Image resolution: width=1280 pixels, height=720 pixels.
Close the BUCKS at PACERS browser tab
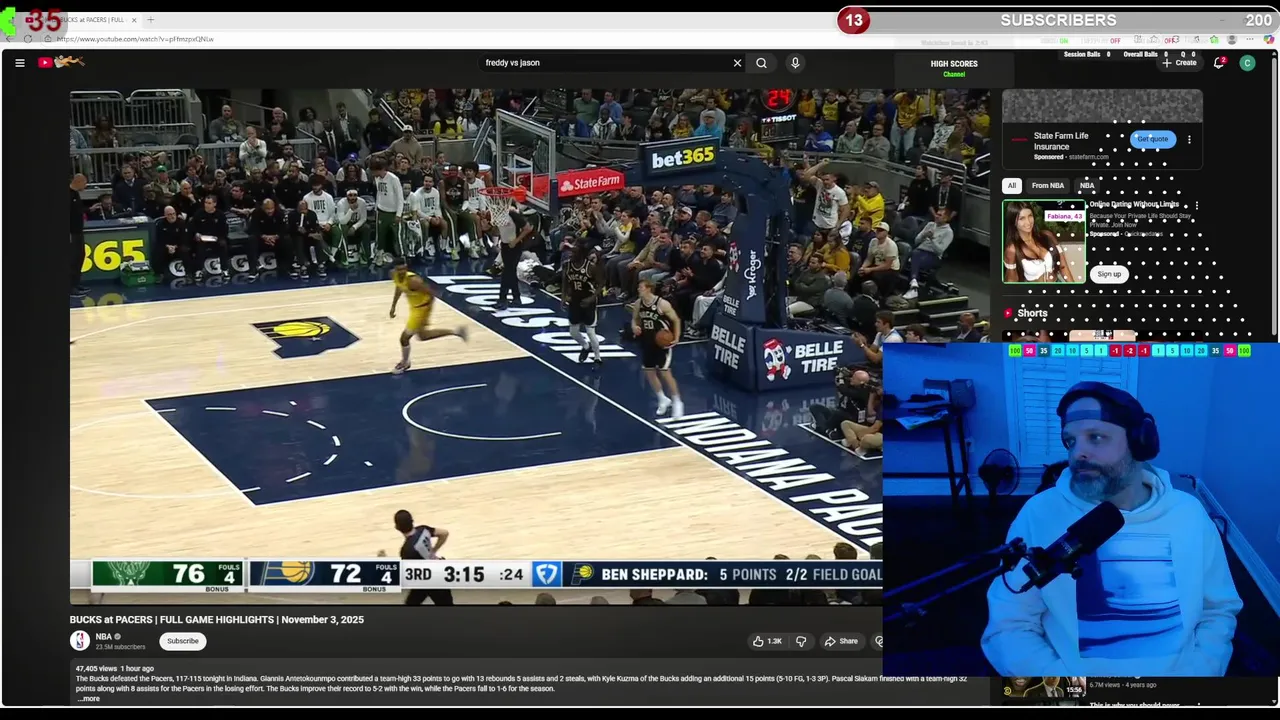(133, 20)
